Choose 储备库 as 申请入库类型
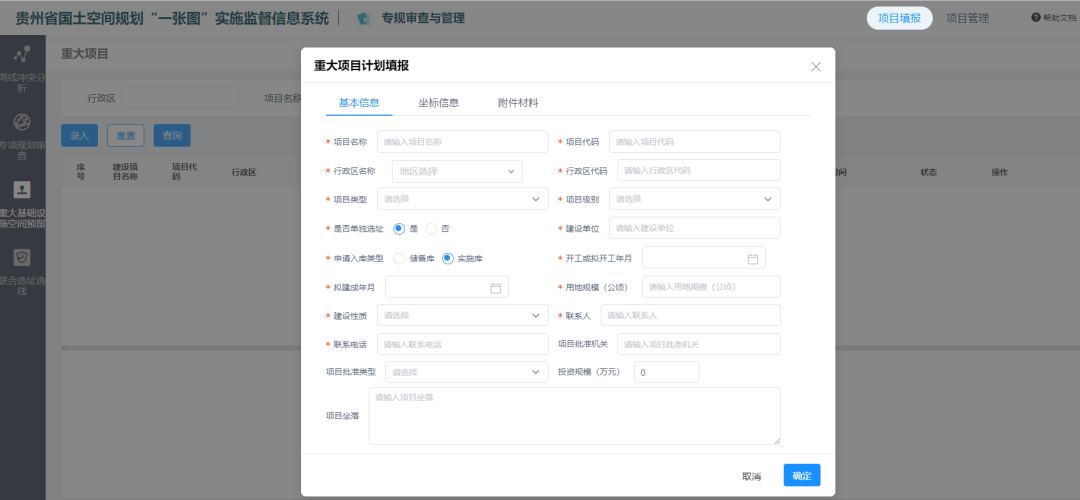Image resolution: width=1080 pixels, height=500 pixels. (x=400, y=258)
